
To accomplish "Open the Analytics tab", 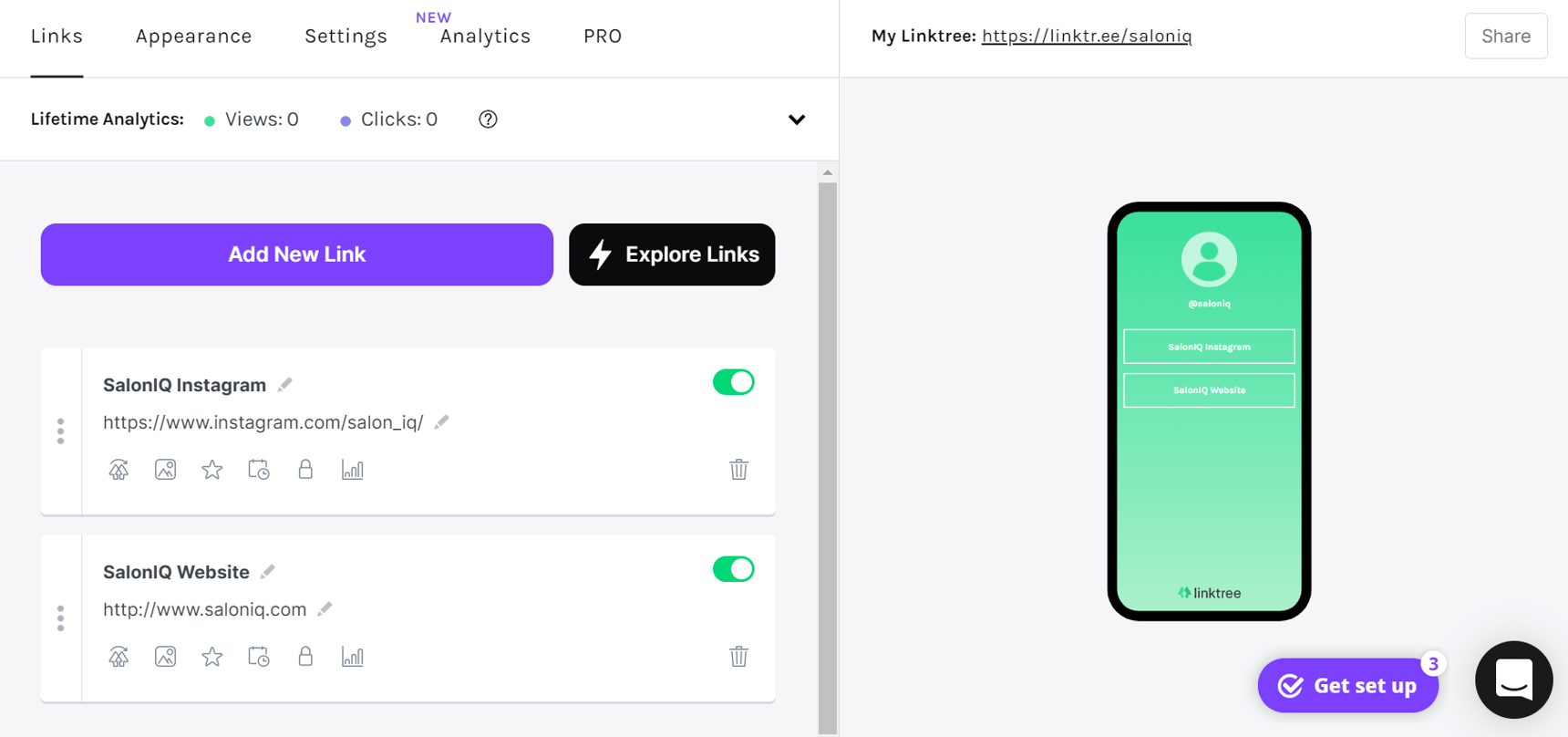I will pyautogui.click(x=485, y=36).
